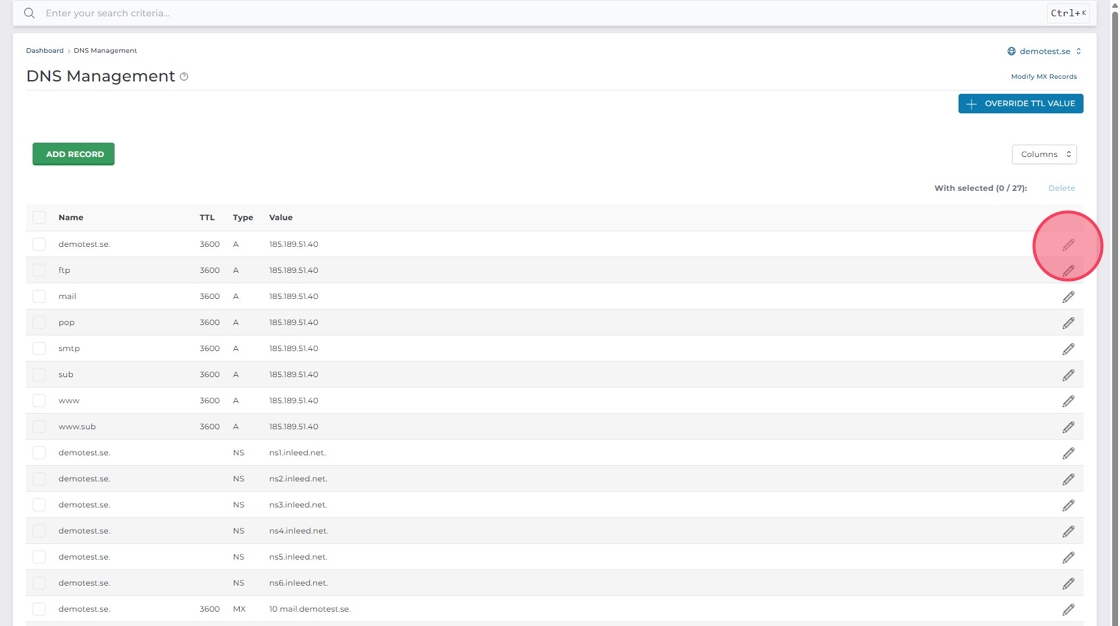
Task: Check the box for the ftp record
Action: (x=39, y=270)
